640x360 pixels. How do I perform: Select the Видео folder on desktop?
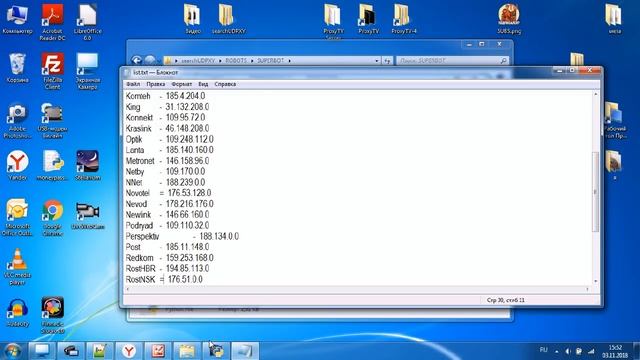click(x=193, y=19)
